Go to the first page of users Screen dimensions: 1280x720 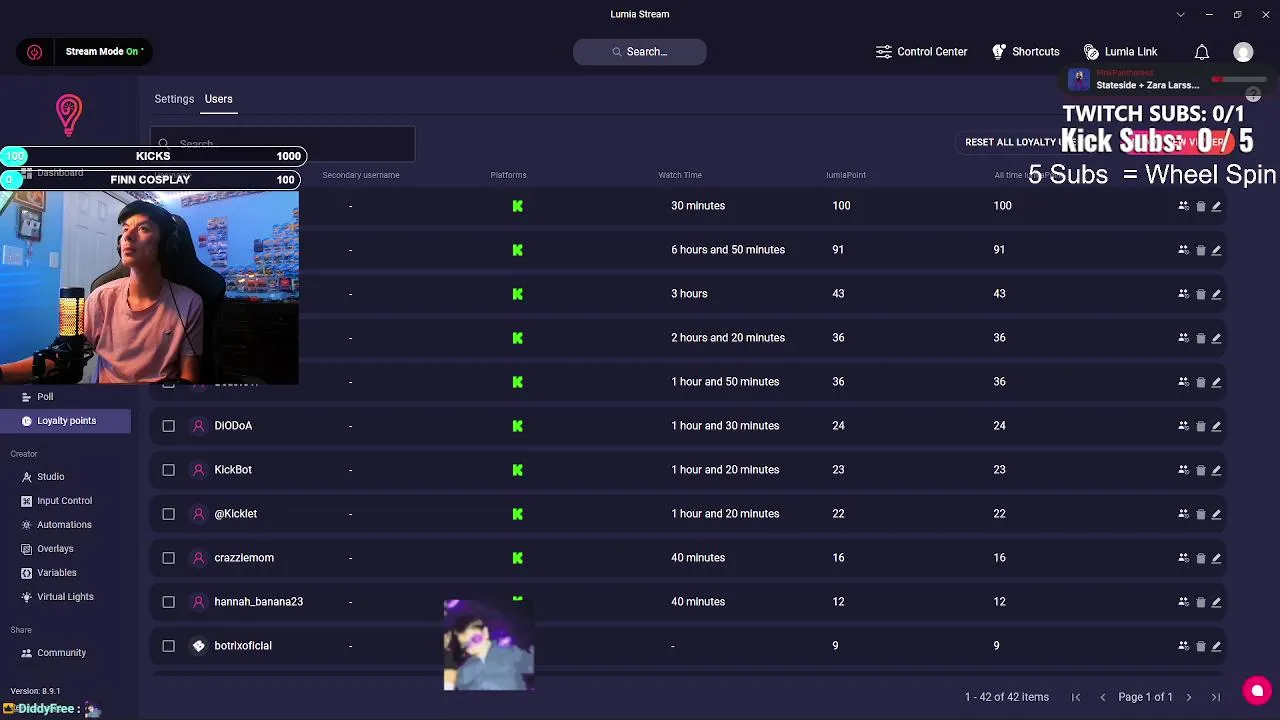coord(1076,697)
